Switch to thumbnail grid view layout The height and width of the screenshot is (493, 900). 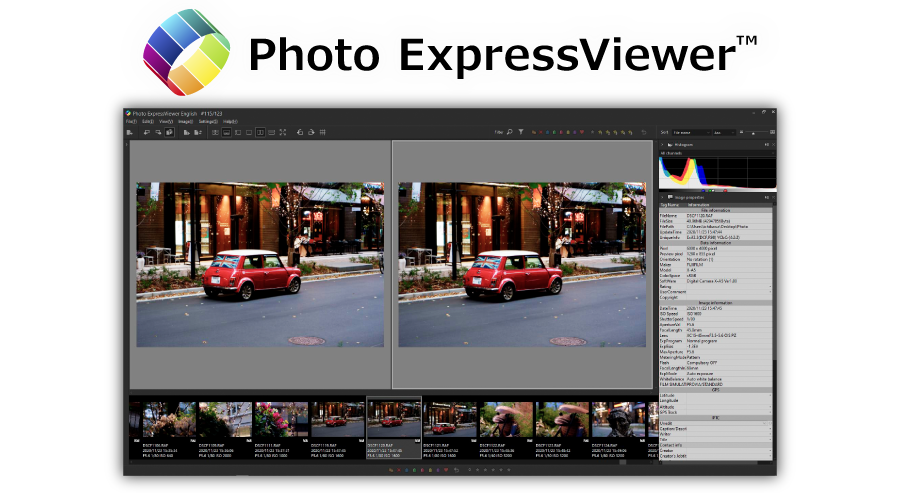(215, 133)
